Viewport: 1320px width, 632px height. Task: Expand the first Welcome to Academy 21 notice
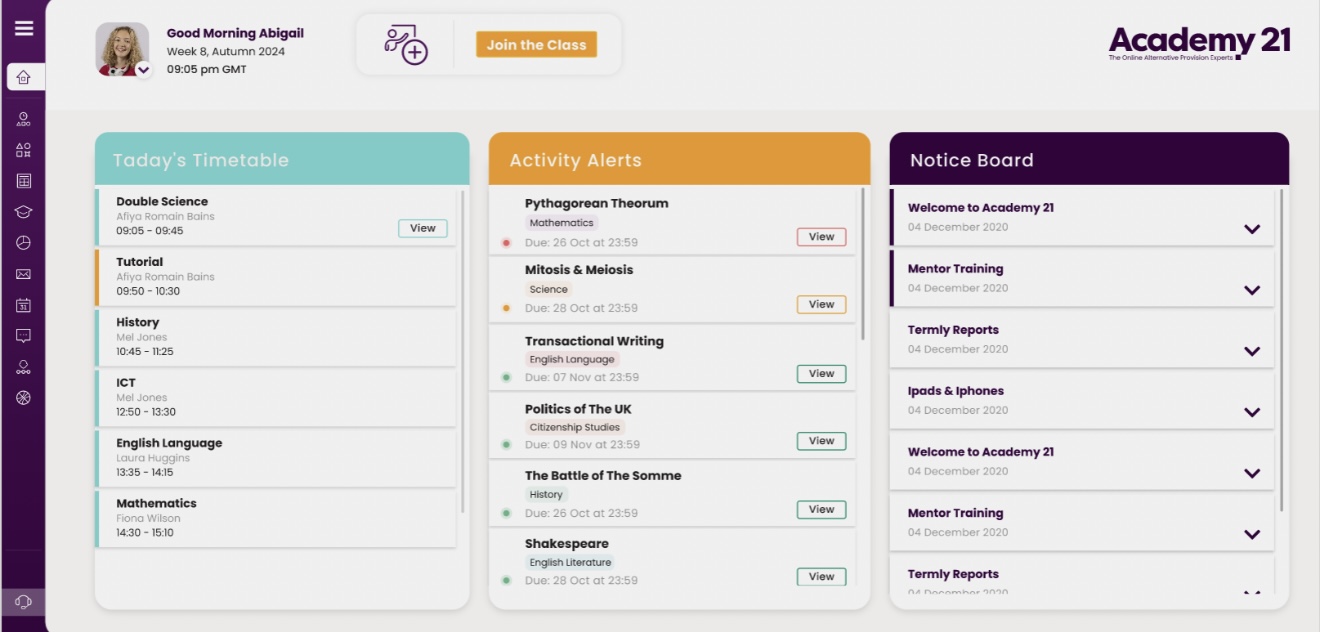1251,229
